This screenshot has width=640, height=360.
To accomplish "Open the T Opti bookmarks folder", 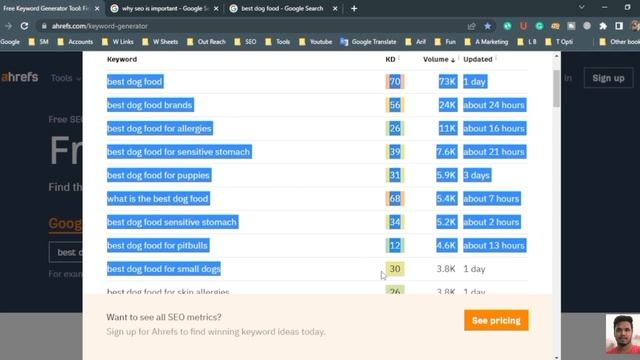I will click(559, 42).
